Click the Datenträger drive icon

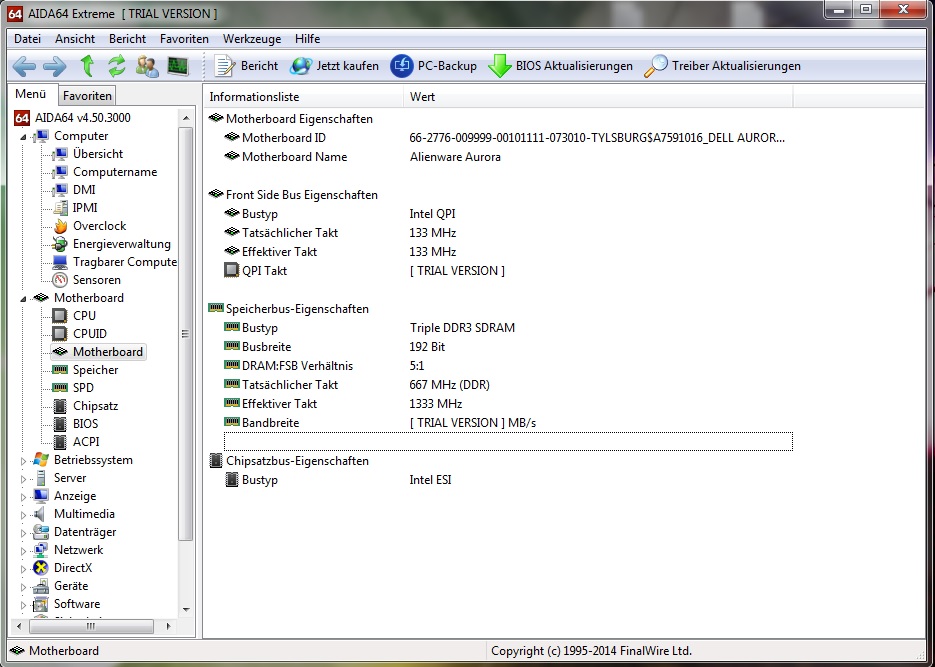[41, 532]
